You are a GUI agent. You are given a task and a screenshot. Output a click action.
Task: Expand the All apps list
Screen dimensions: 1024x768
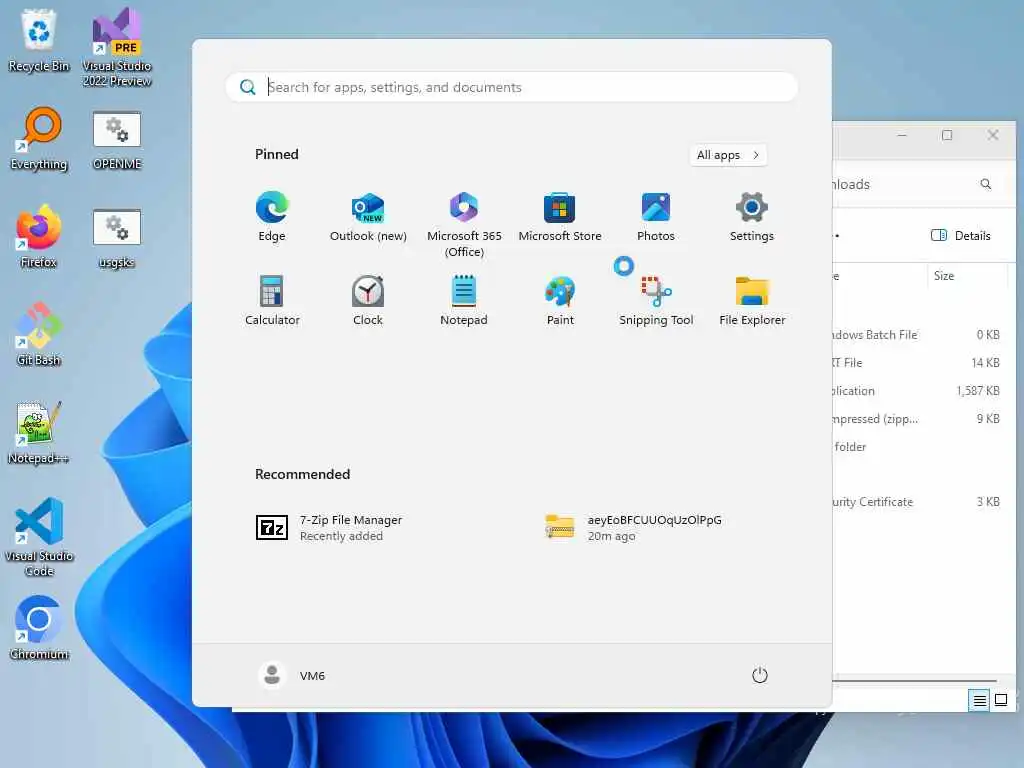tap(728, 155)
